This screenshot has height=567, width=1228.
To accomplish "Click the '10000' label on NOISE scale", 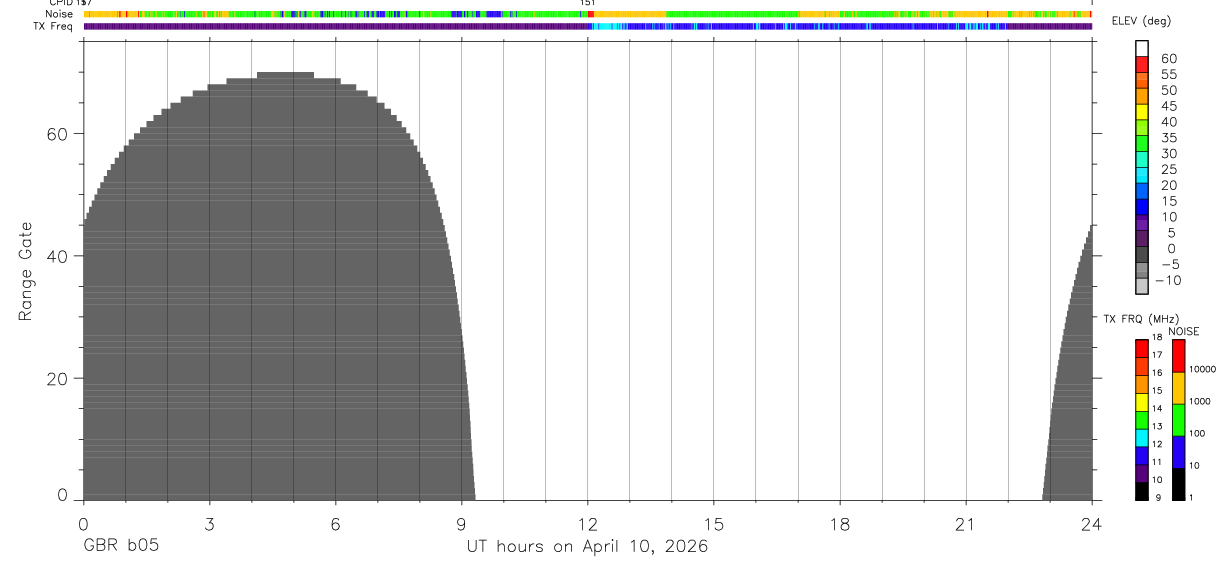I will 1201,369.
